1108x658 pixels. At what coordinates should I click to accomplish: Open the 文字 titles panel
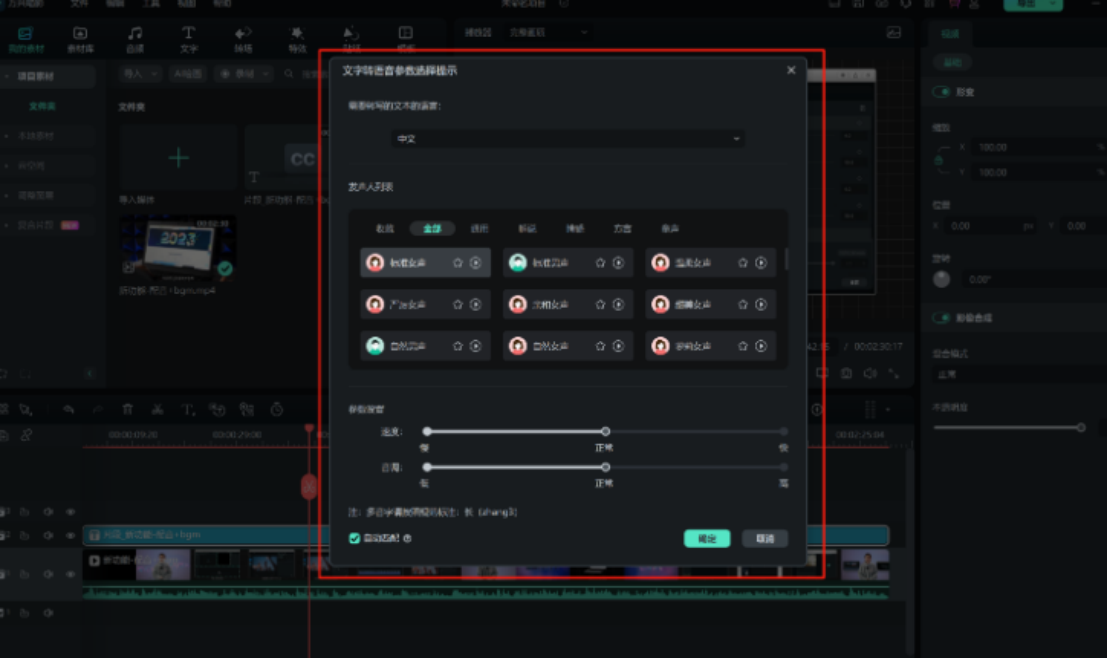pyautogui.click(x=189, y=40)
